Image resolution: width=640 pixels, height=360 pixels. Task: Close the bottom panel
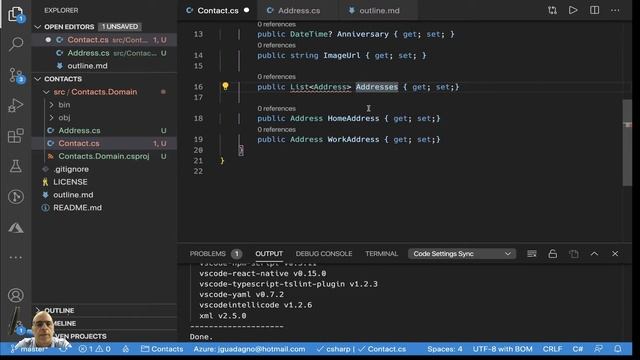[615, 254]
